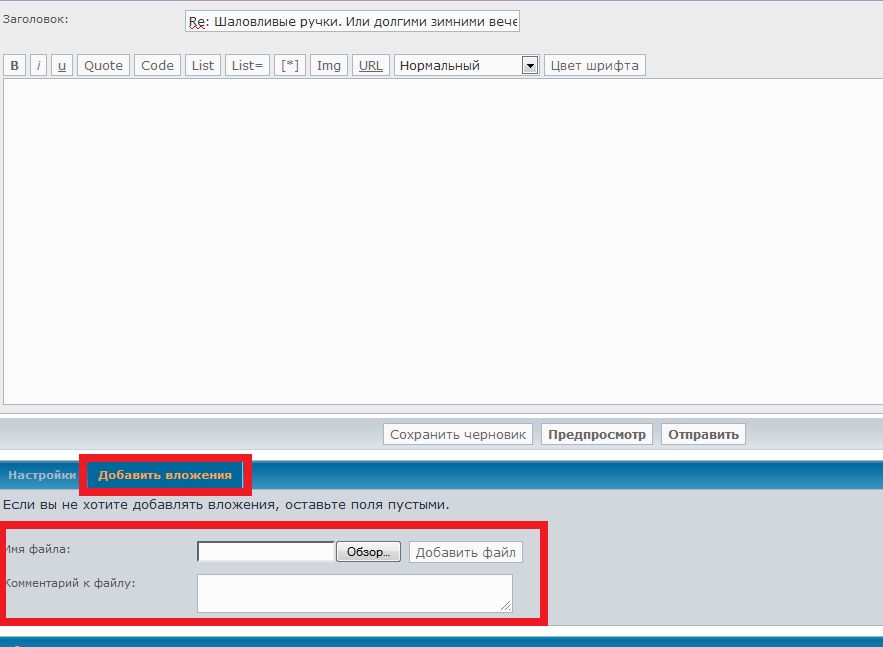Click the Предпросмотр preview button
883x647 pixels.
point(597,434)
